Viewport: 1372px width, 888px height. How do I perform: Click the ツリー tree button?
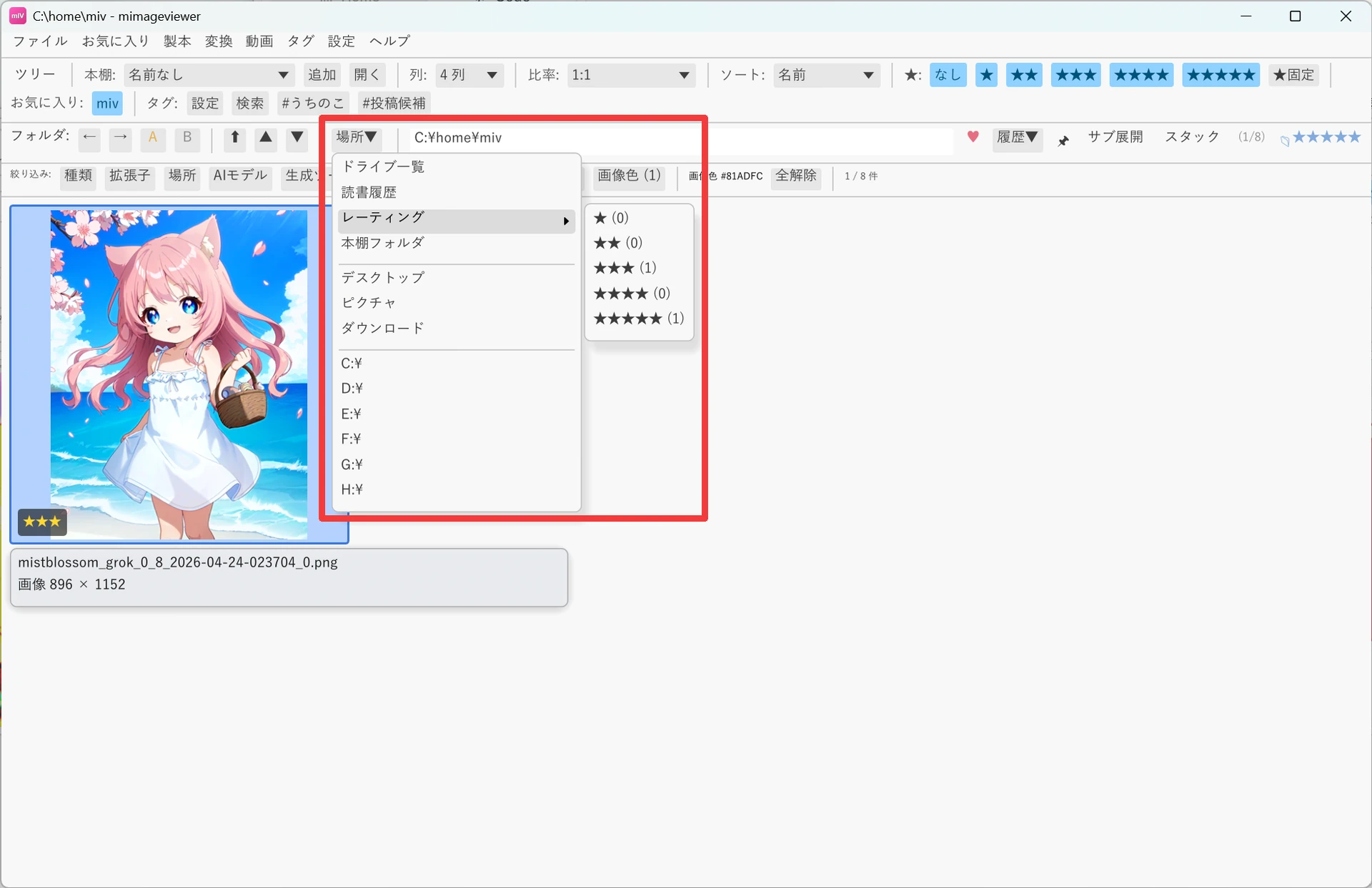click(35, 75)
